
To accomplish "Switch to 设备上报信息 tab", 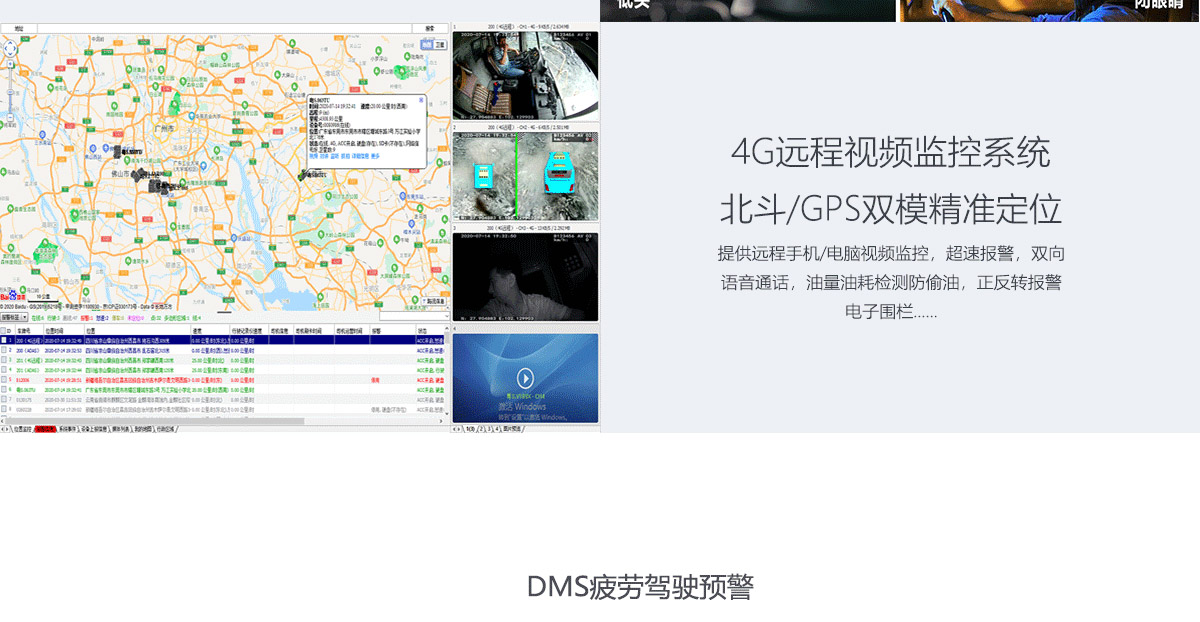I will coord(94,429).
